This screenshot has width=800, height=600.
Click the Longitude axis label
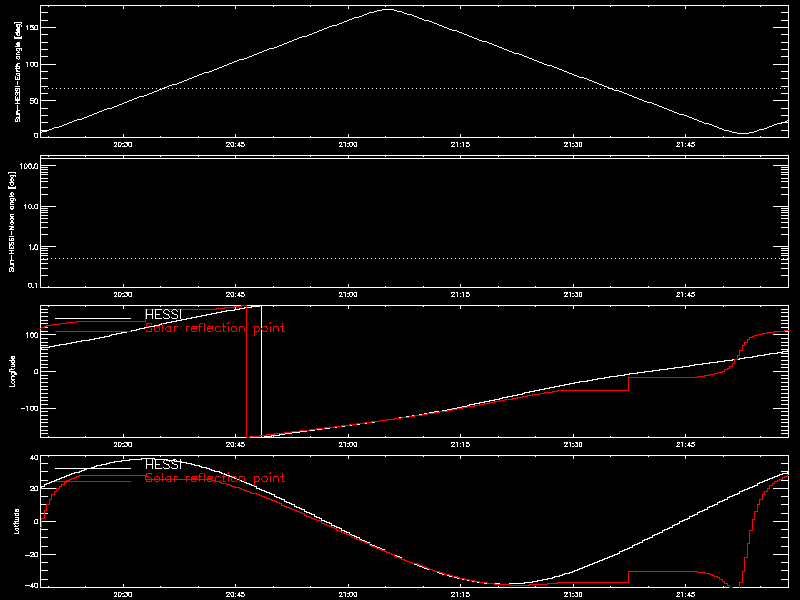pos(12,371)
